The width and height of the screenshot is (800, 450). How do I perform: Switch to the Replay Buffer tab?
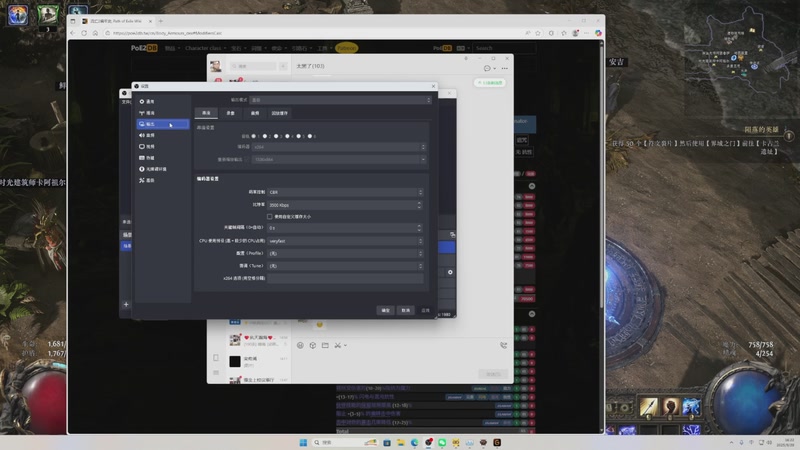280,113
